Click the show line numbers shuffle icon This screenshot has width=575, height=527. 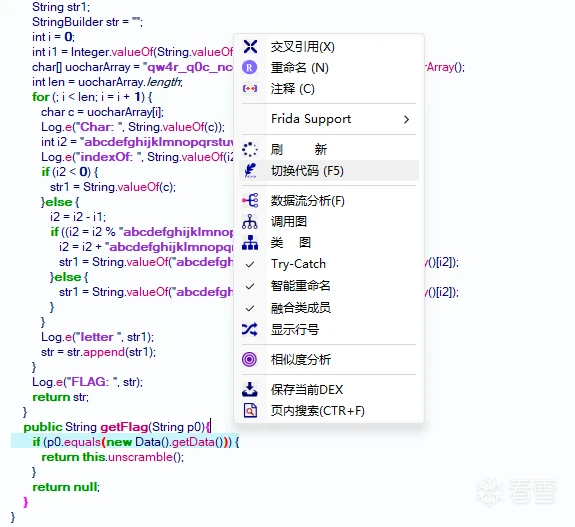(x=250, y=329)
